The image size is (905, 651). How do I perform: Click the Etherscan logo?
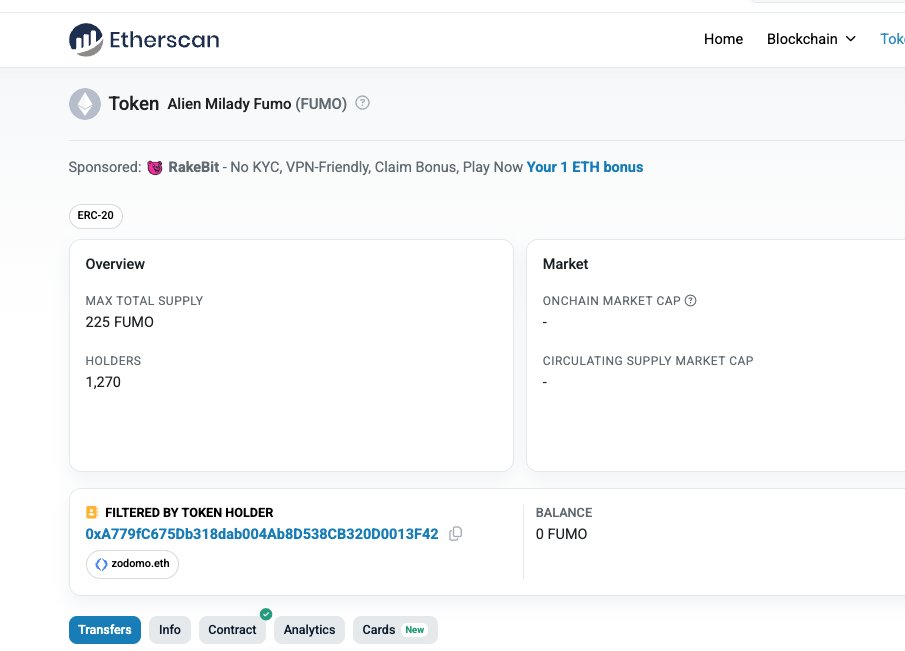[144, 39]
